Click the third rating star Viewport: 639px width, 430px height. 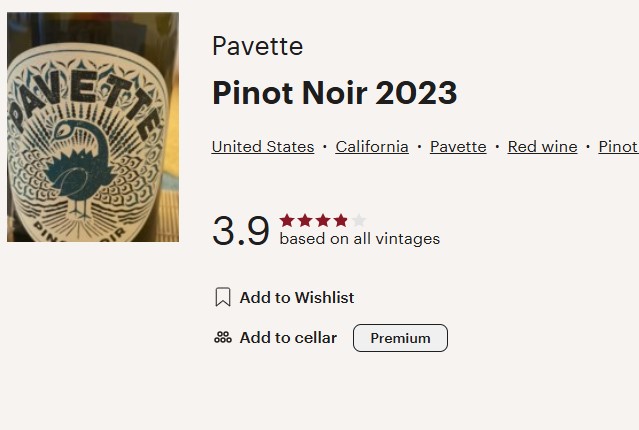click(x=323, y=220)
